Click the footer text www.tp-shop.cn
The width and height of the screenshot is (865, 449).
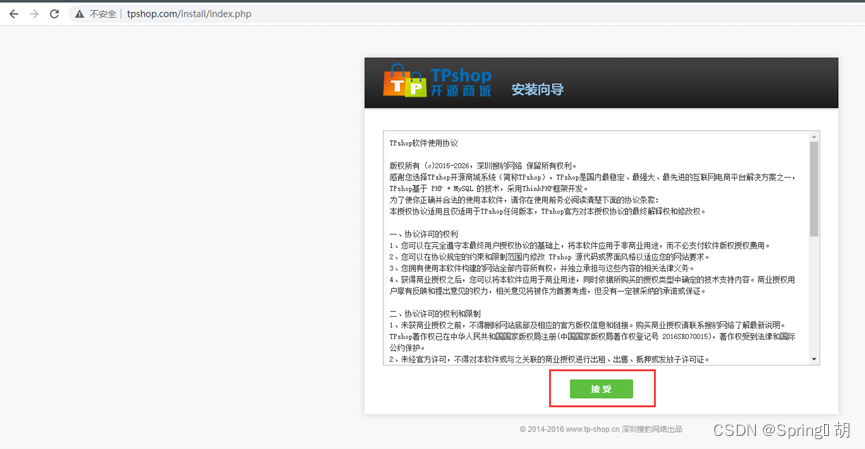(592, 429)
